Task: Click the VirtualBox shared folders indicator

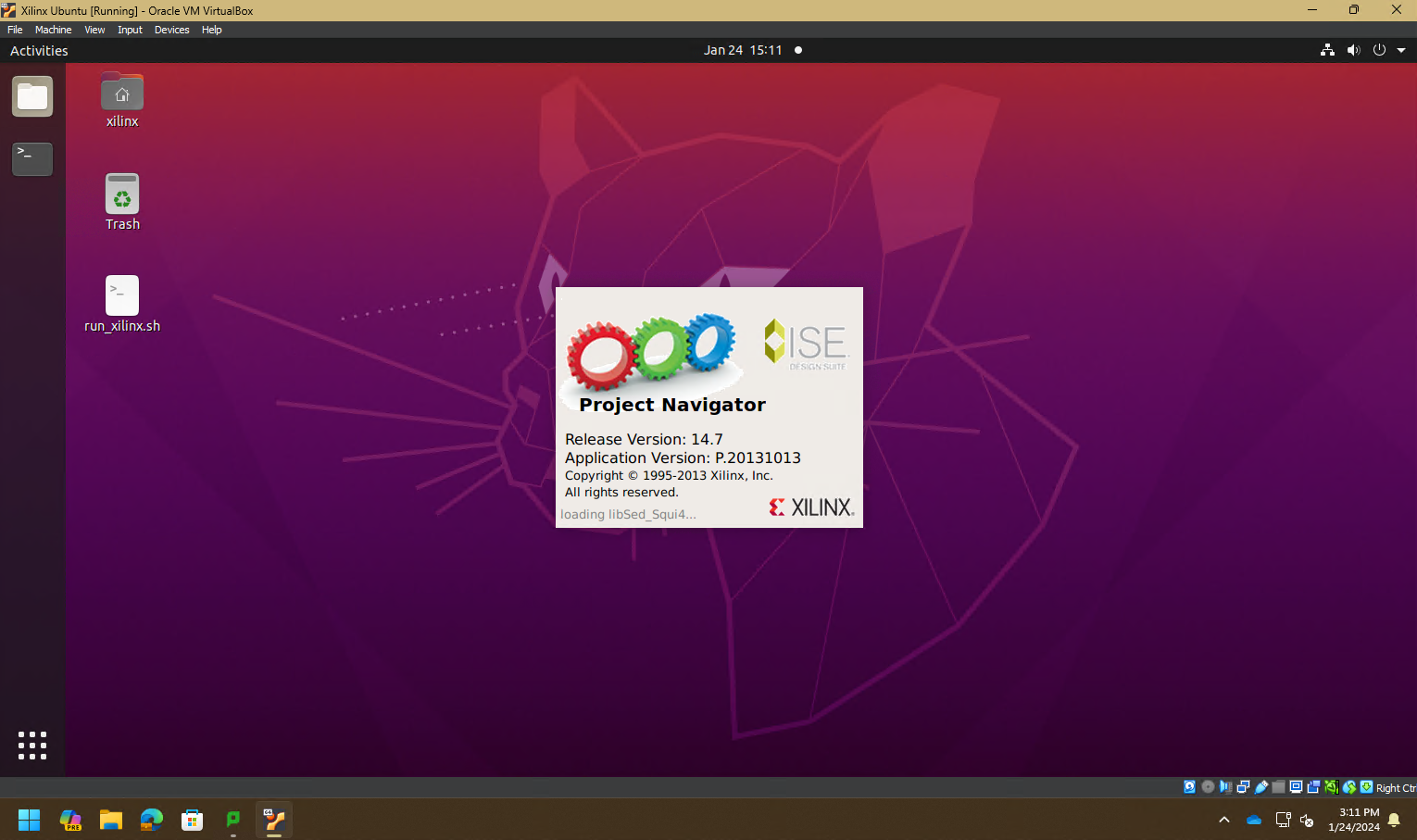Action: click(1278, 787)
